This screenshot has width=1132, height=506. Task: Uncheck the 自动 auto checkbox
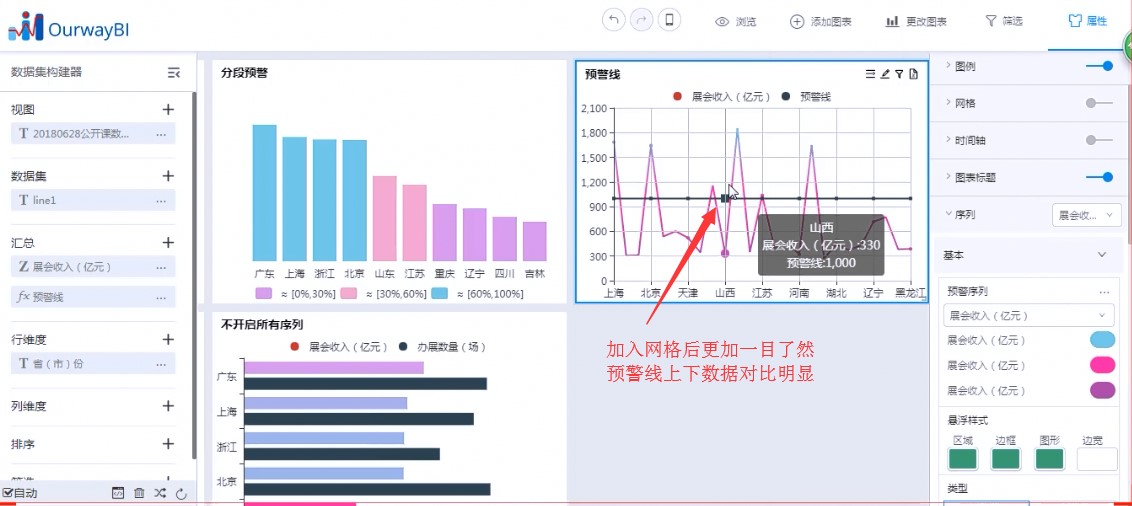click(7, 493)
